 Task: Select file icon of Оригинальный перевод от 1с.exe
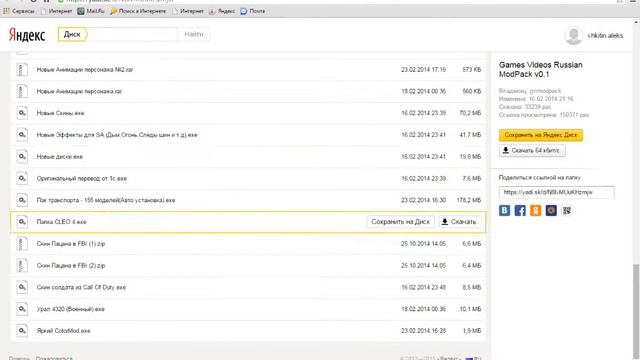click(x=22, y=178)
